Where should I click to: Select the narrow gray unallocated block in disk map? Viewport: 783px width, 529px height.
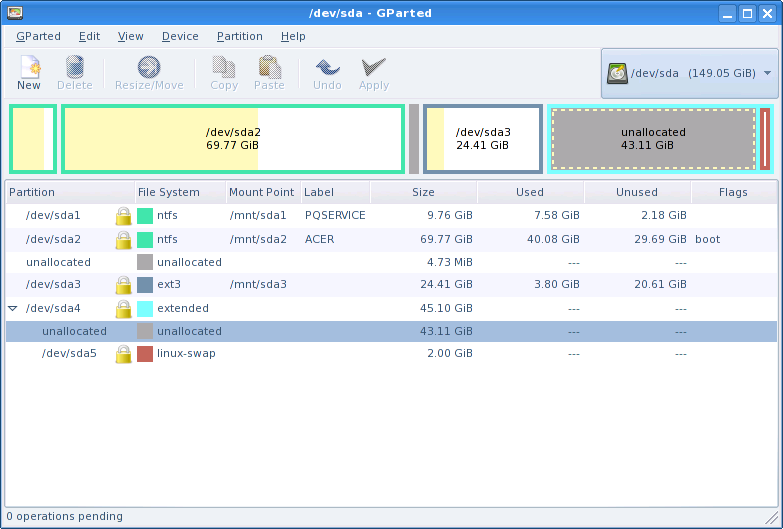(x=414, y=139)
